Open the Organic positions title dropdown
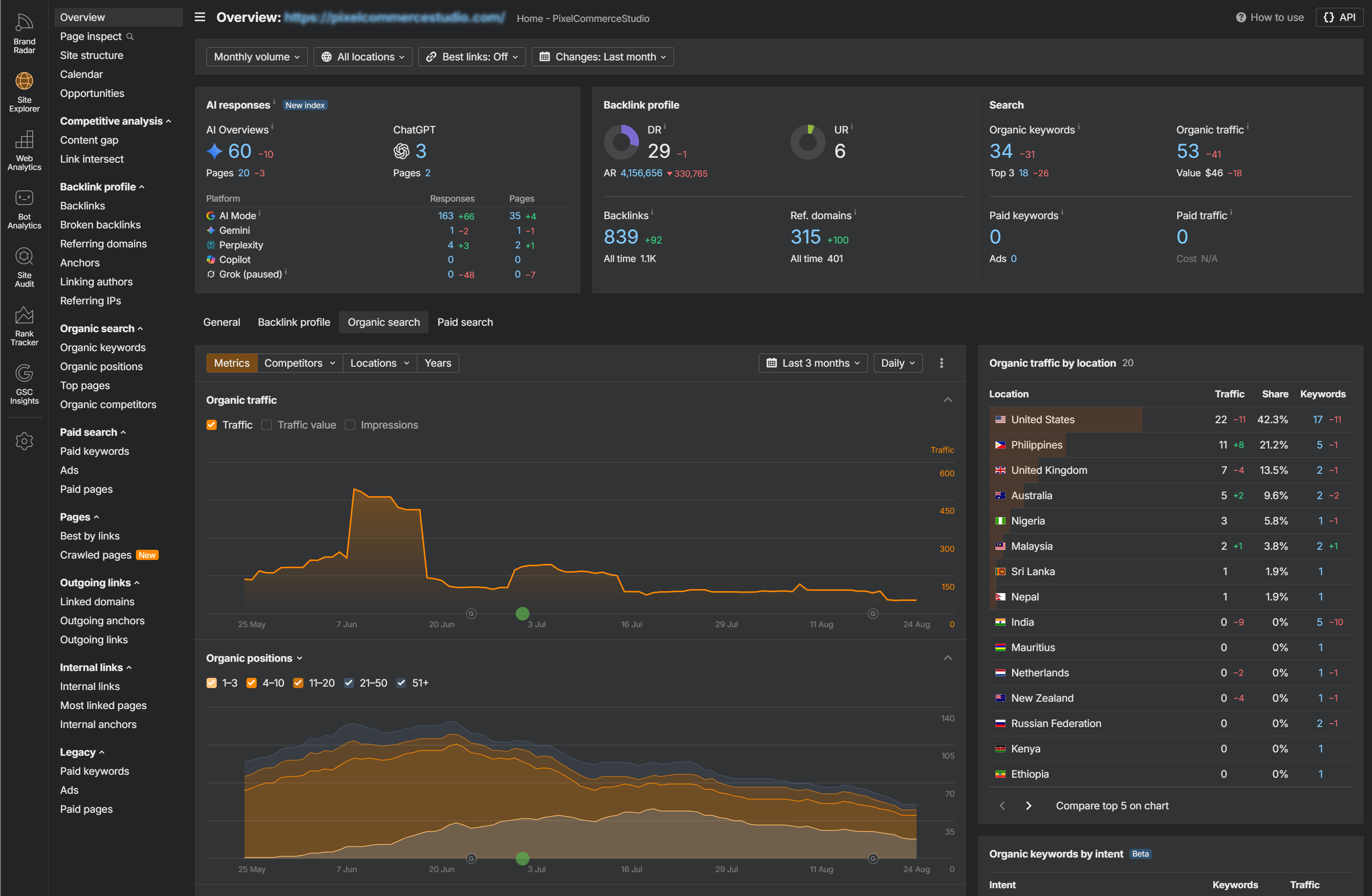The image size is (1372, 896). [x=254, y=658]
